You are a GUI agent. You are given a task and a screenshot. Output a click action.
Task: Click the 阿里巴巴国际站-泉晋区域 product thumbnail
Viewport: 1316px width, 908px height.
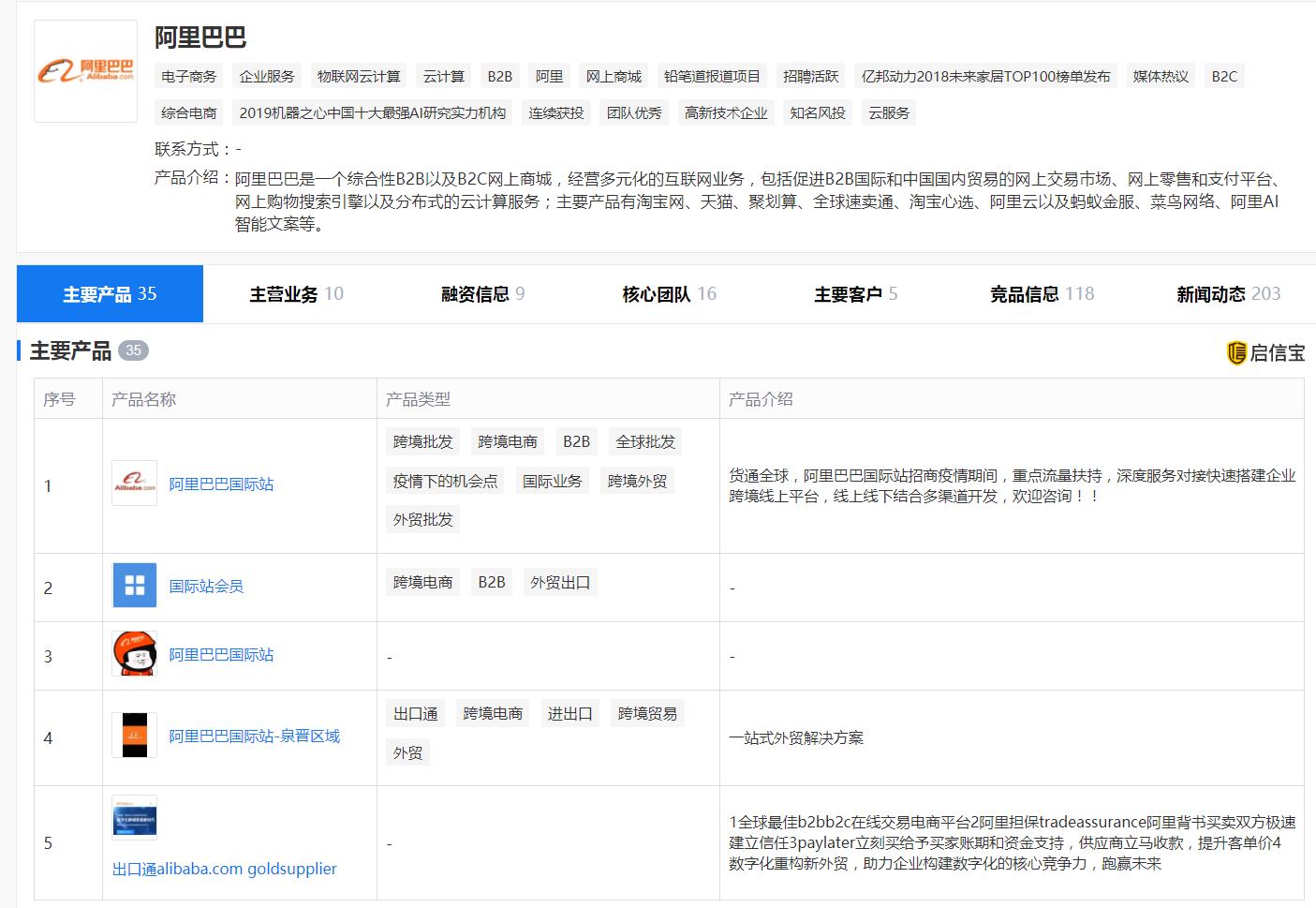click(134, 737)
